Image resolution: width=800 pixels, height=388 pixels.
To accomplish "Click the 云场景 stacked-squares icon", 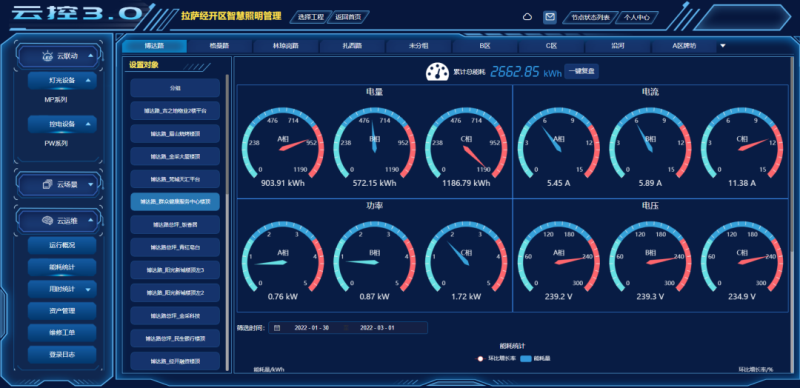I will coord(47,184).
